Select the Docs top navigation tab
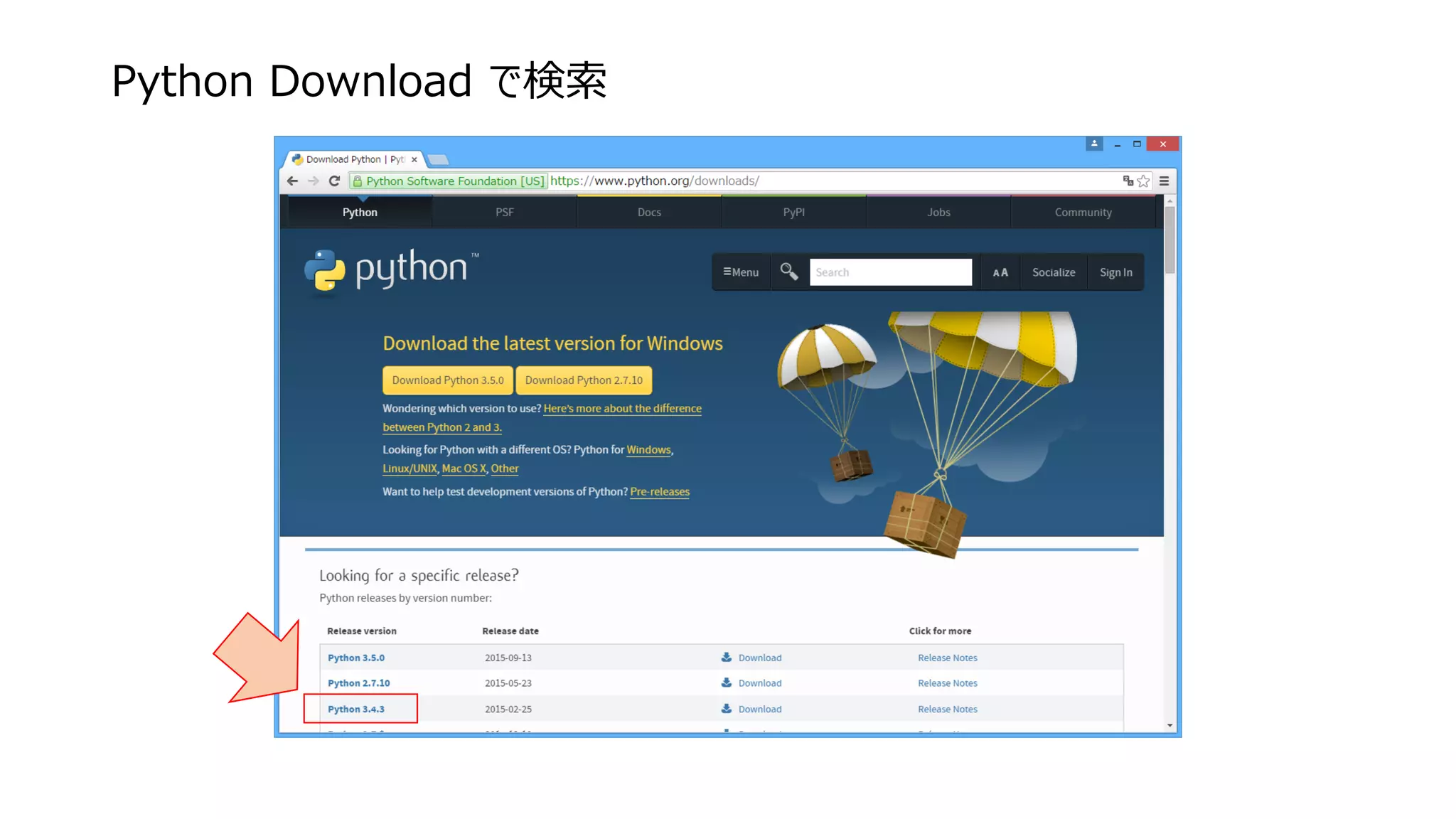Screen dimensions: 1456x819 649,213
